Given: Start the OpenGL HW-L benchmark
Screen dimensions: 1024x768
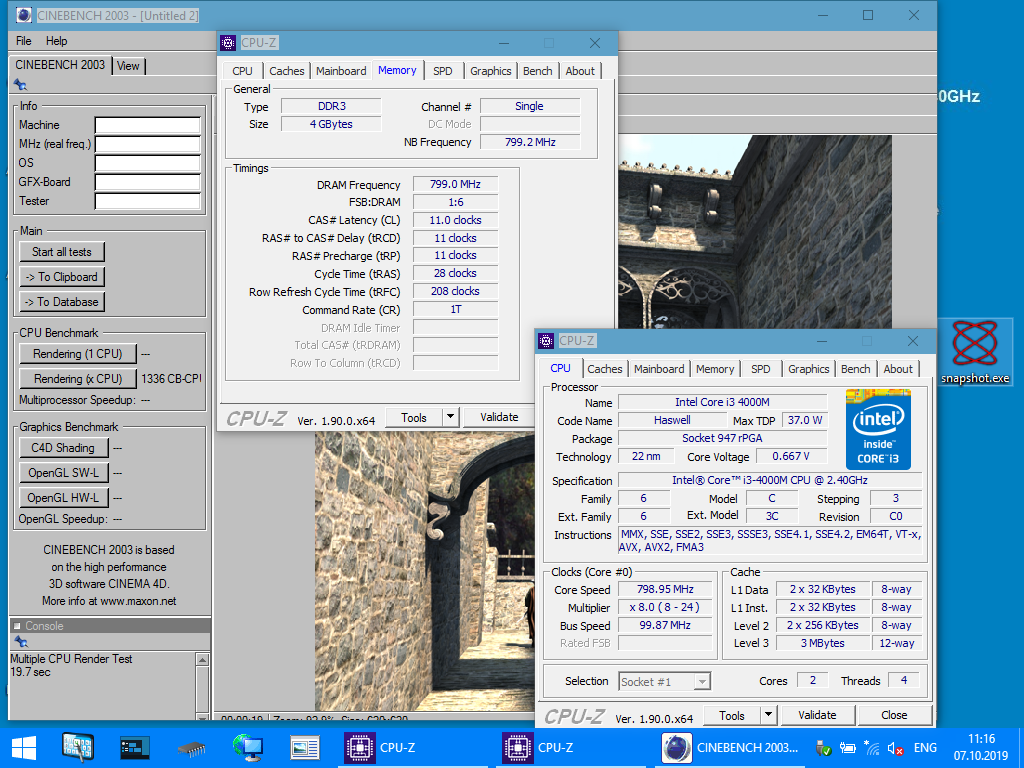Looking at the screenshot, I should point(63,498).
